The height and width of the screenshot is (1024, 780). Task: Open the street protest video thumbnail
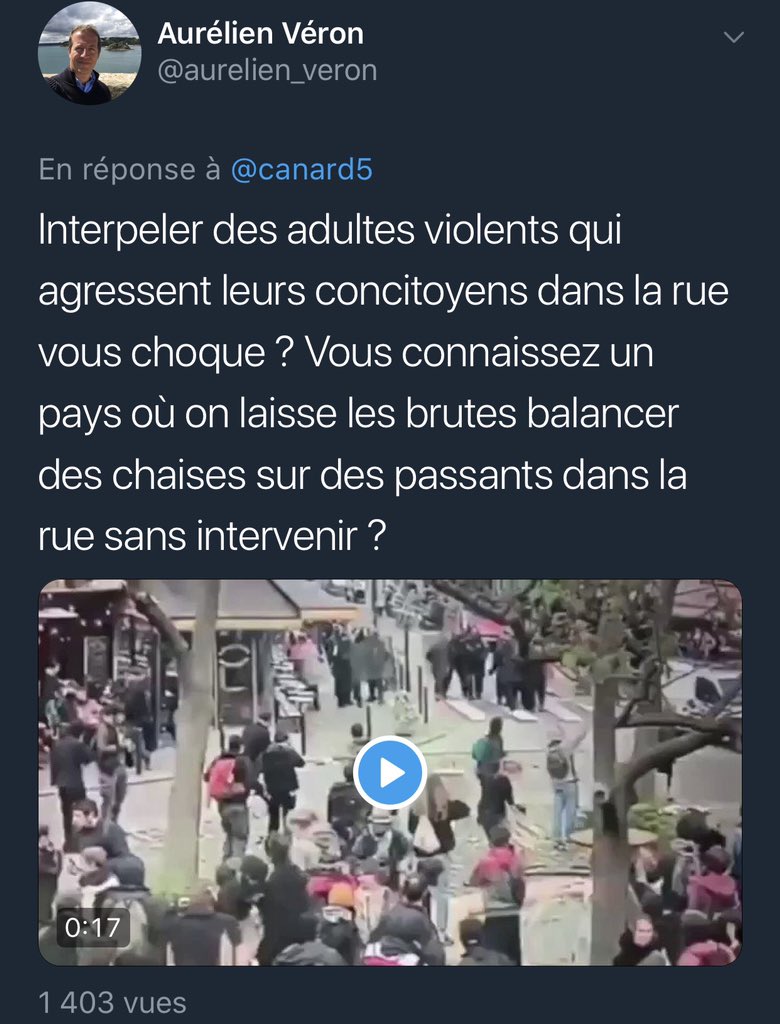pos(390,773)
